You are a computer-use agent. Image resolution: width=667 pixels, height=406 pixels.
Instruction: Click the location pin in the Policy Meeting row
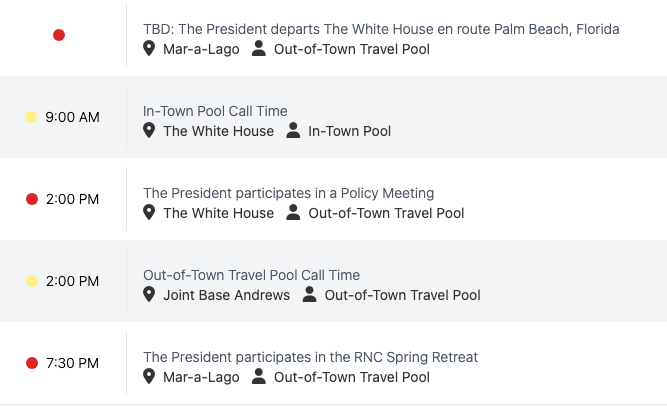150,213
